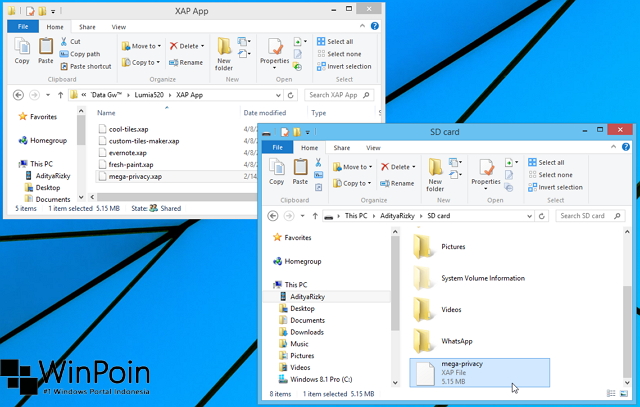
Task: Open View tab in SD card window
Action: [x=373, y=148]
